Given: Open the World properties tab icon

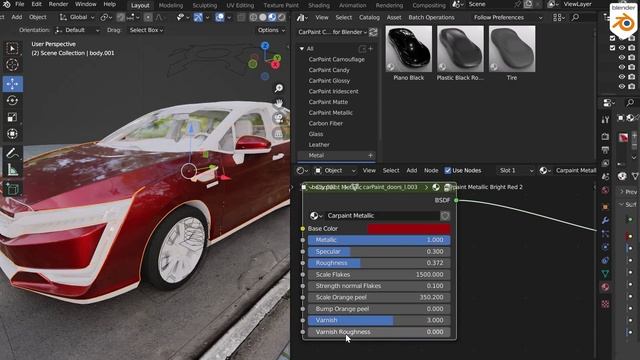Looking at the screenshot, I should click(x=605, y=190).
